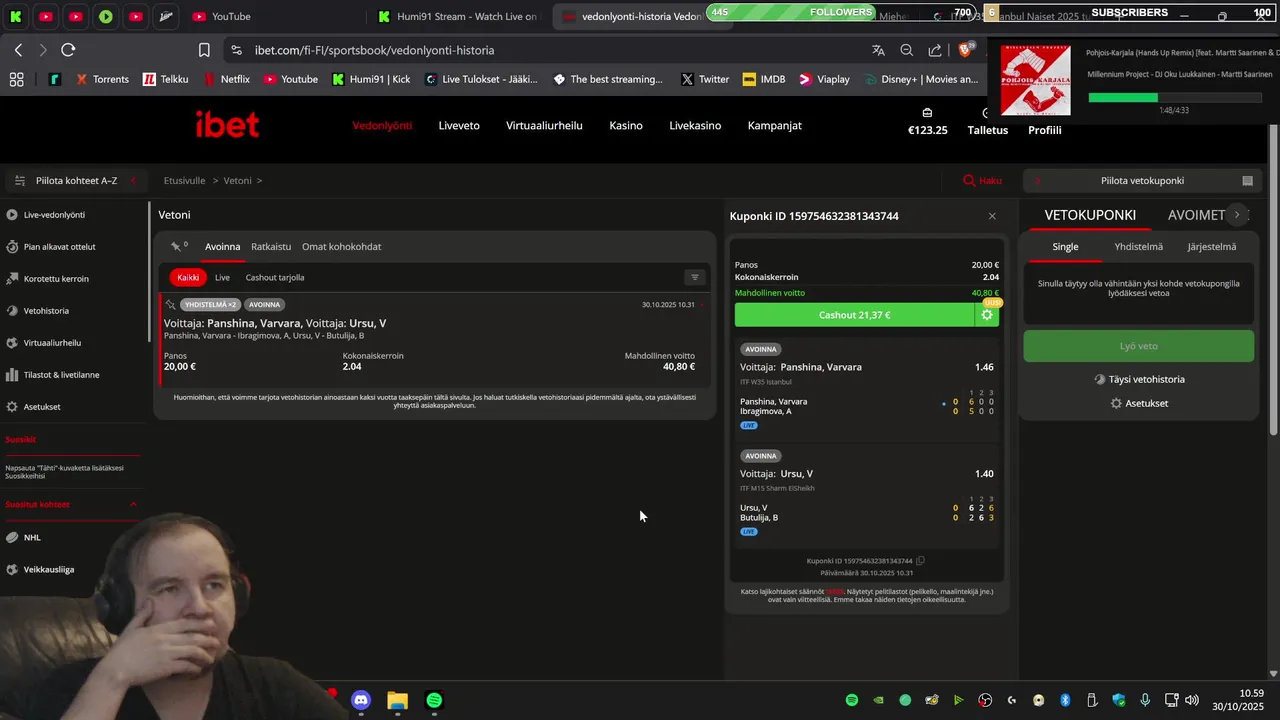
Task: Open the Torrents bookmark
Action: click(x=102, y=79)
